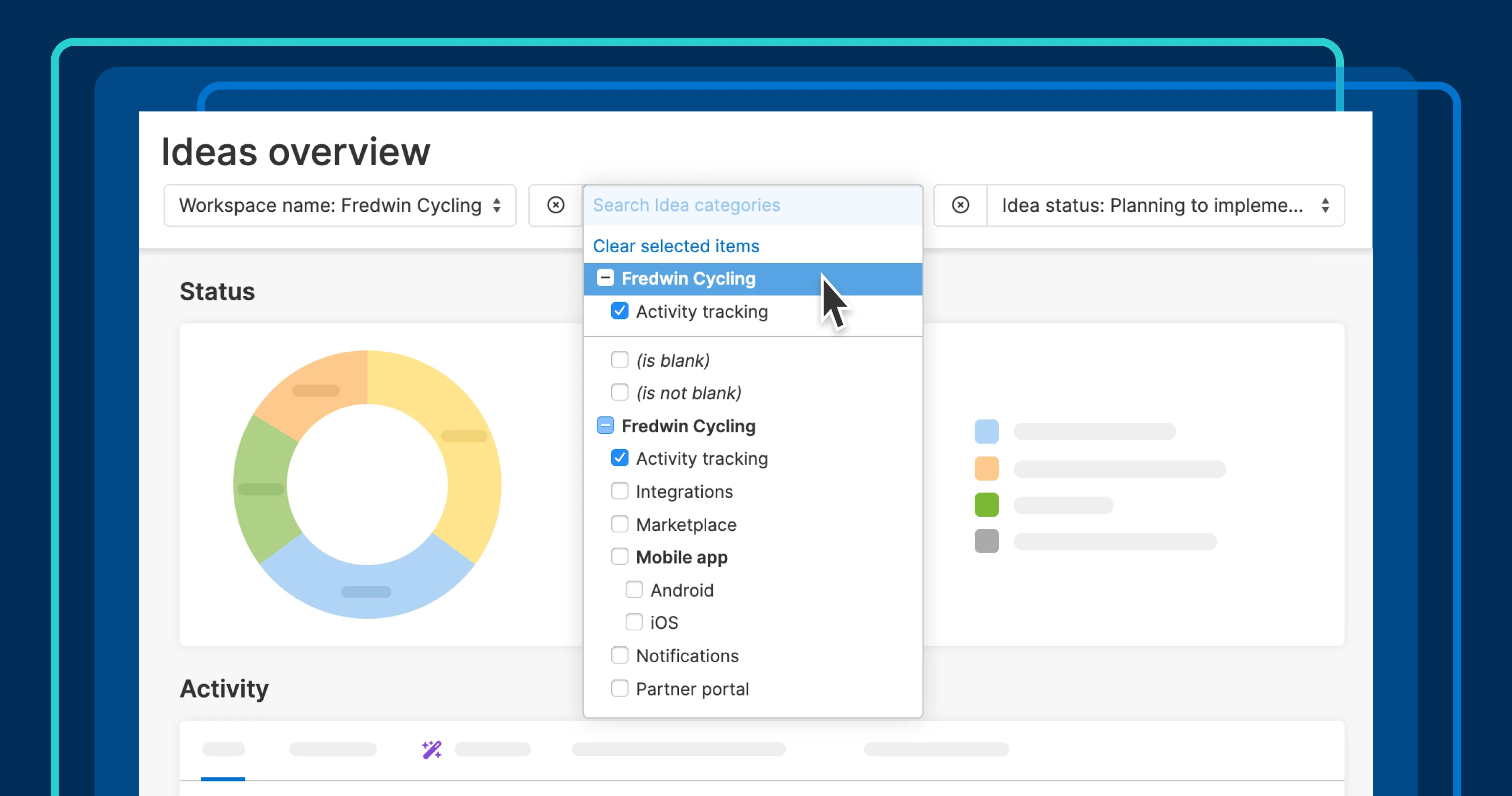The width and height of the screenshot is (1512, 796).
Task: Click the lower Fredwin Cycling partial-select icon
Action: pos(605,425)
